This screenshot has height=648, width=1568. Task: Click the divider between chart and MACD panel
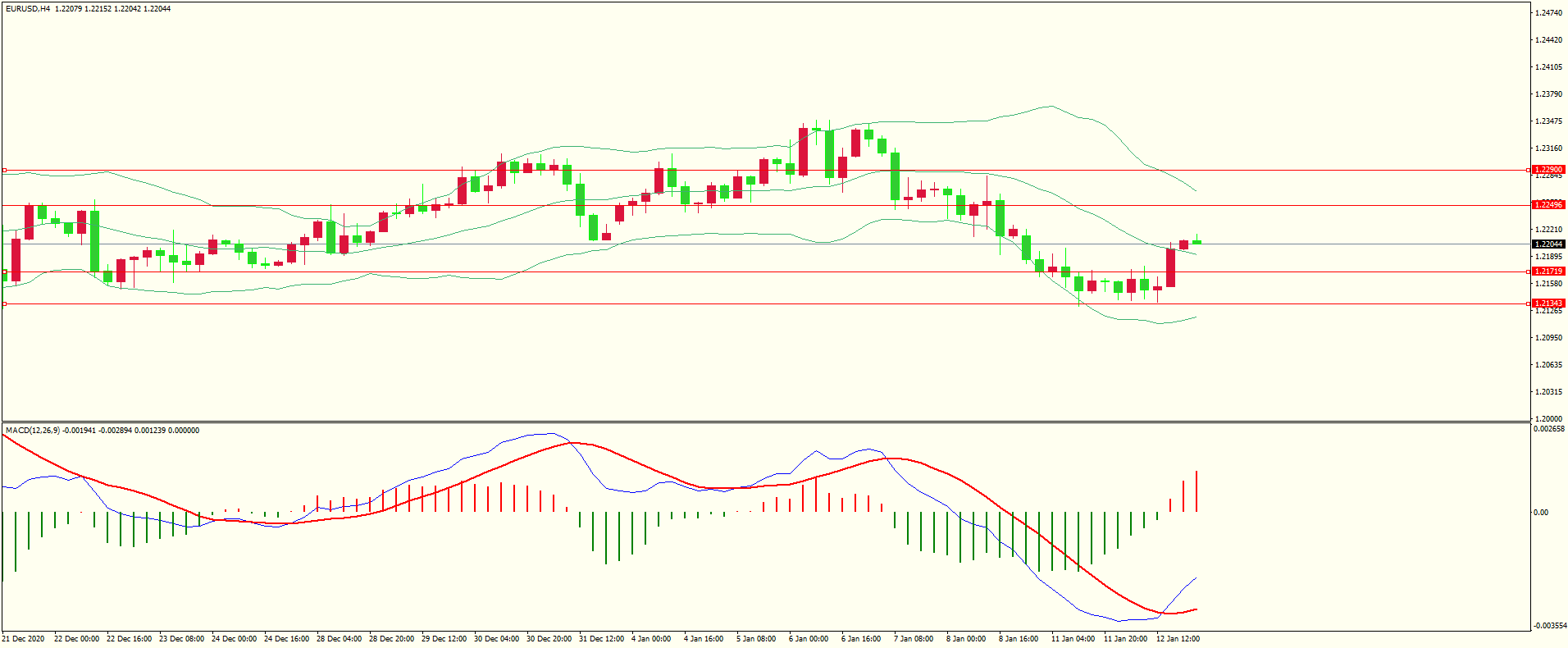click(x=766, y=422)
